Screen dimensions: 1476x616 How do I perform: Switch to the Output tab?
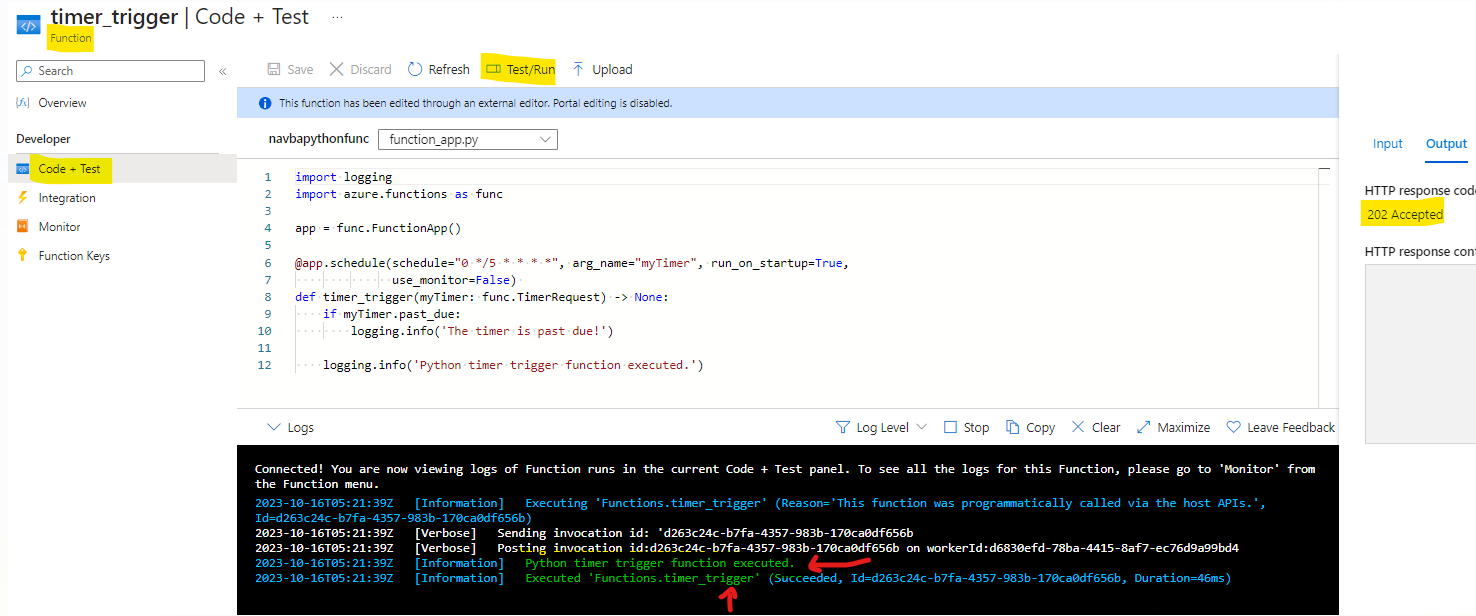(1446, 143)
